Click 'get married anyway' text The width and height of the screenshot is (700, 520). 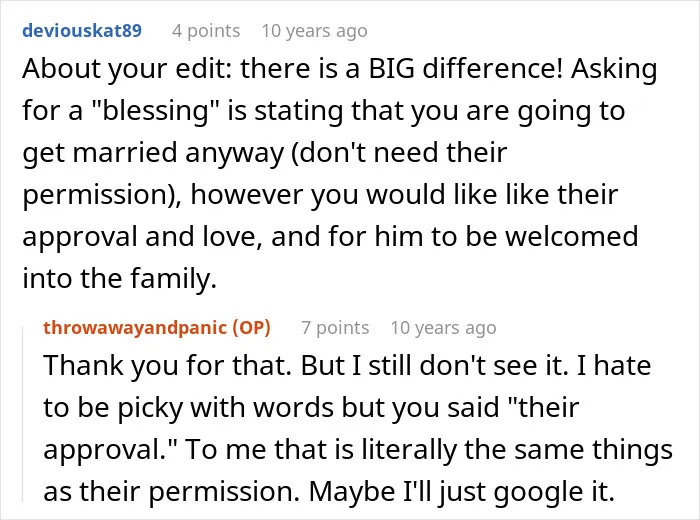153,154
